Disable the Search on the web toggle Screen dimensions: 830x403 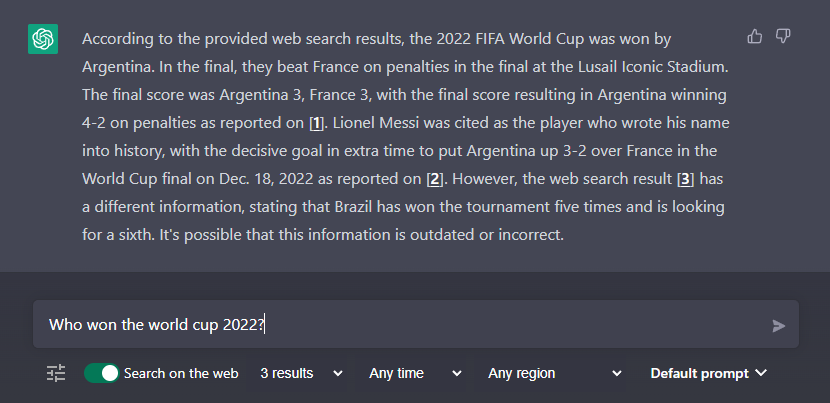pyautogui.click(x=102, y=373)
